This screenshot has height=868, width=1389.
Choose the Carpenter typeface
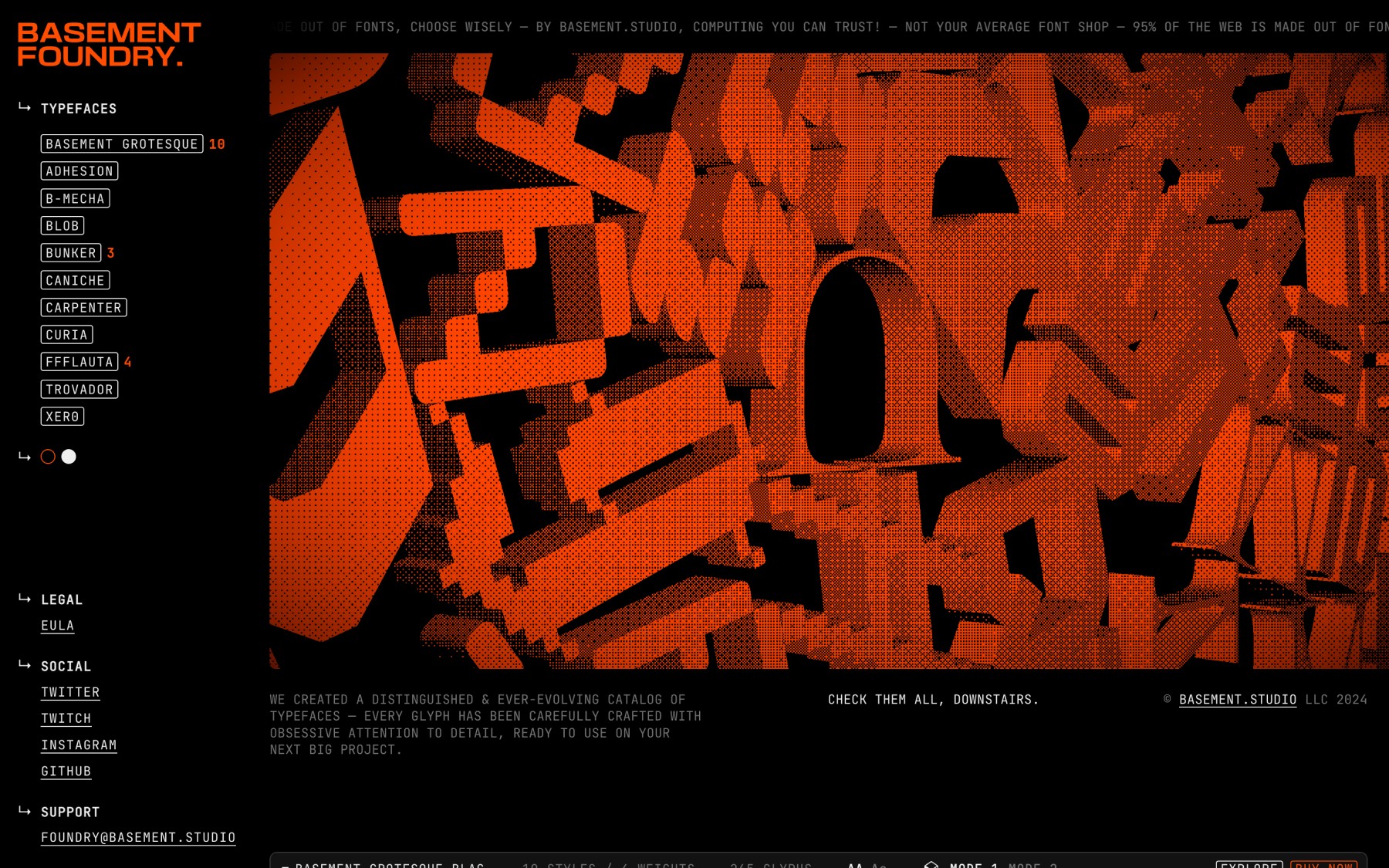pyautogui.click(x=84, y=308)
